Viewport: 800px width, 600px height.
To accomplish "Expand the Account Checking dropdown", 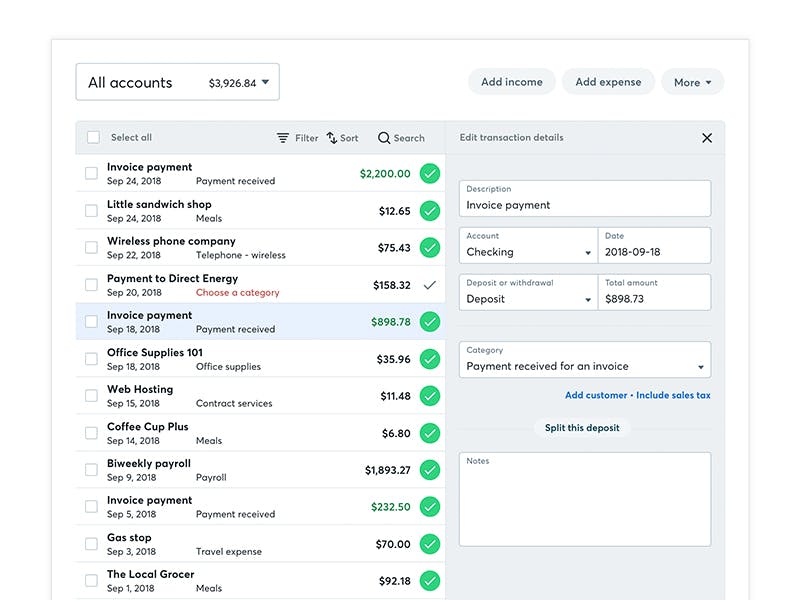I will point(528,246).
